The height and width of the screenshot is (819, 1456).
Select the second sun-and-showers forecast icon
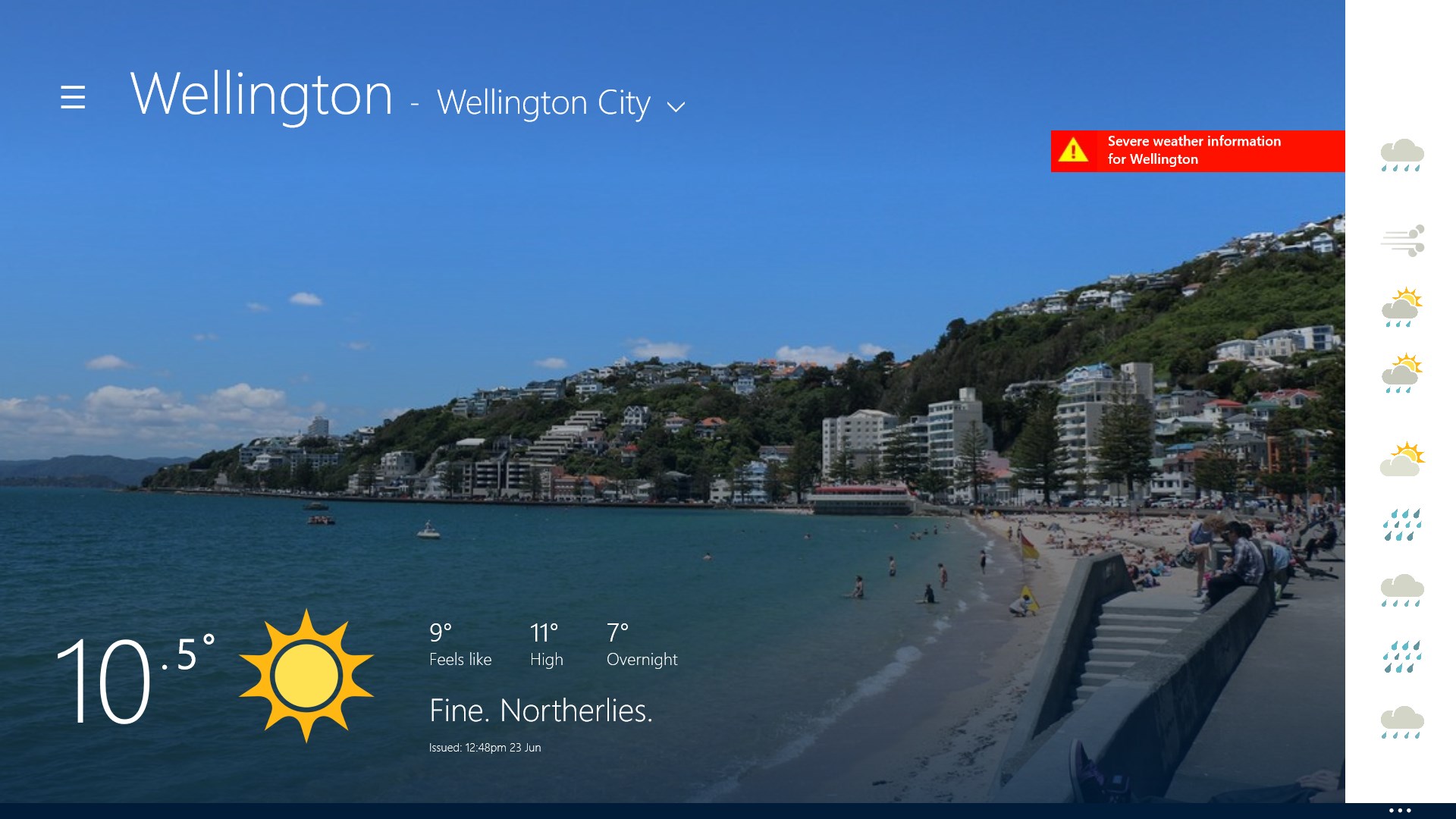pyautogui.click(x=1401, y=373)
